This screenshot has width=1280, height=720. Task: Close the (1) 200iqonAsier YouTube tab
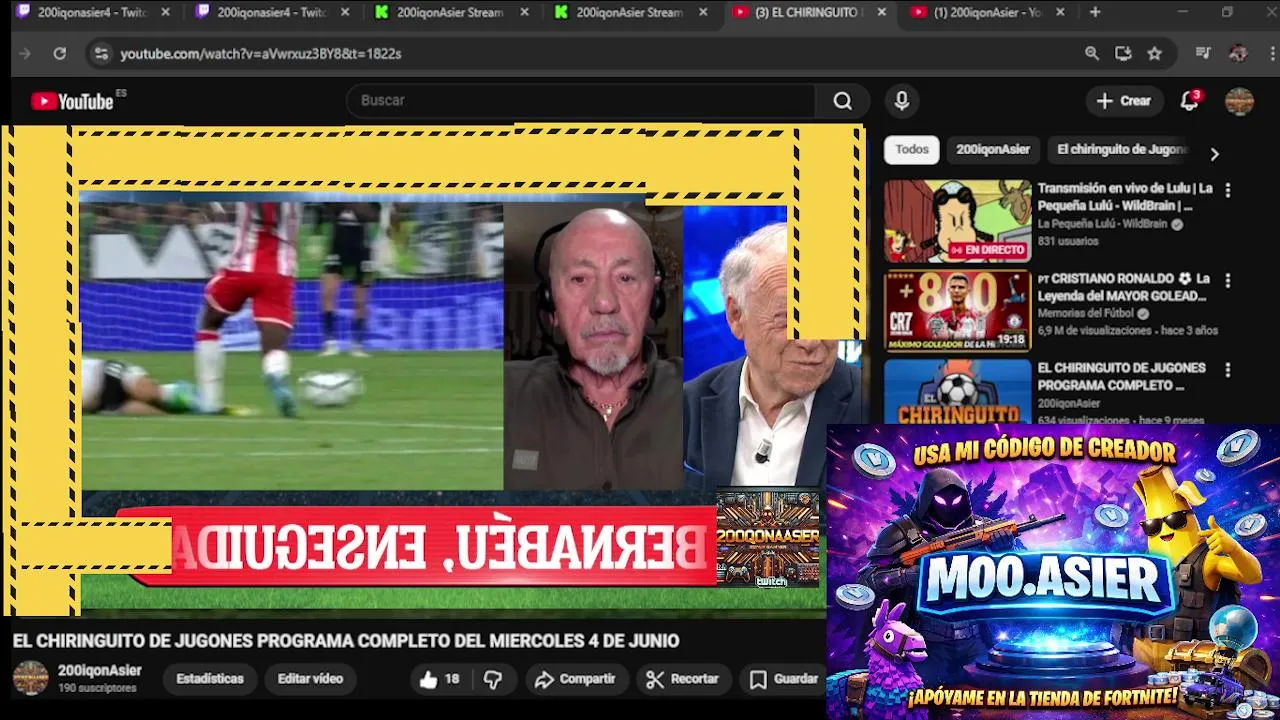(x=1060, y=13)
